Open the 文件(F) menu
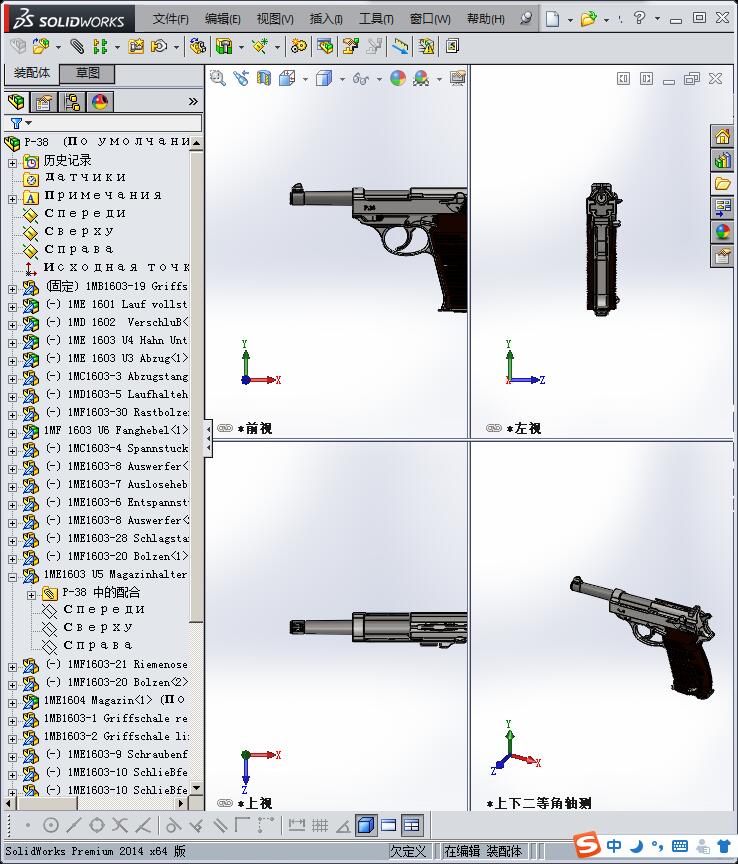Viewport: 738px width, 864px height. (170, 19)
